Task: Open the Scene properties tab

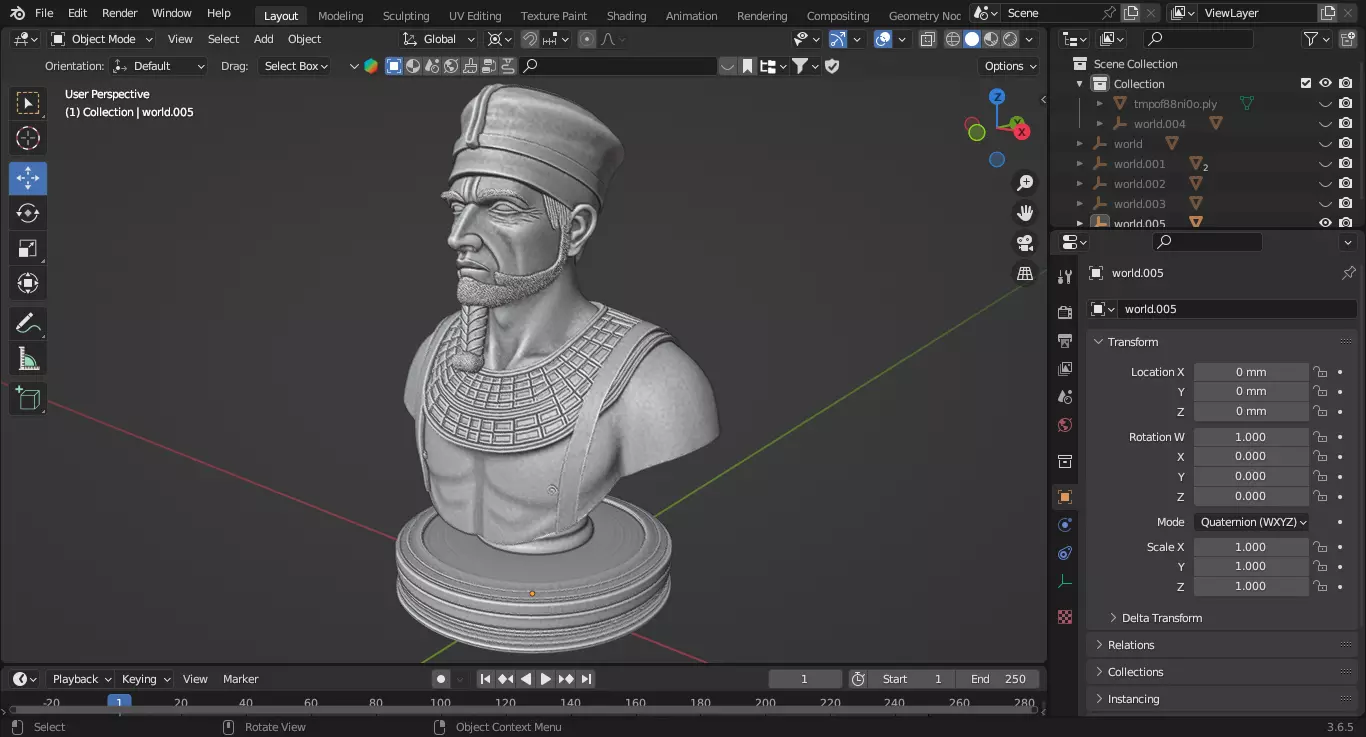Action: point(1065,397)
